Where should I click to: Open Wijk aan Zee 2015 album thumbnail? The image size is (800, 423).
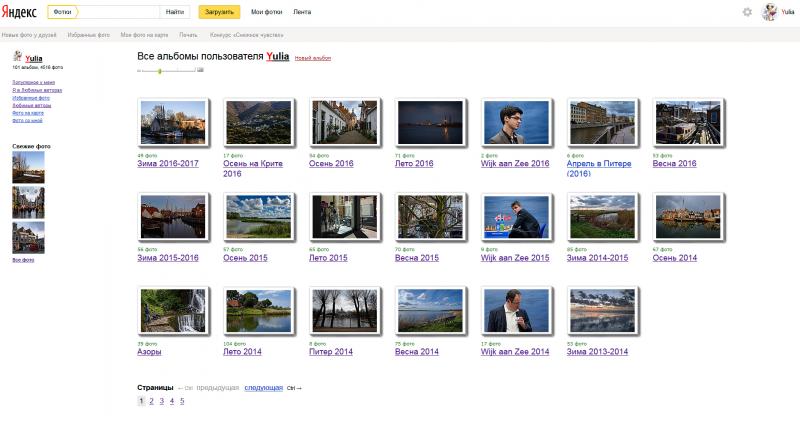517,217
